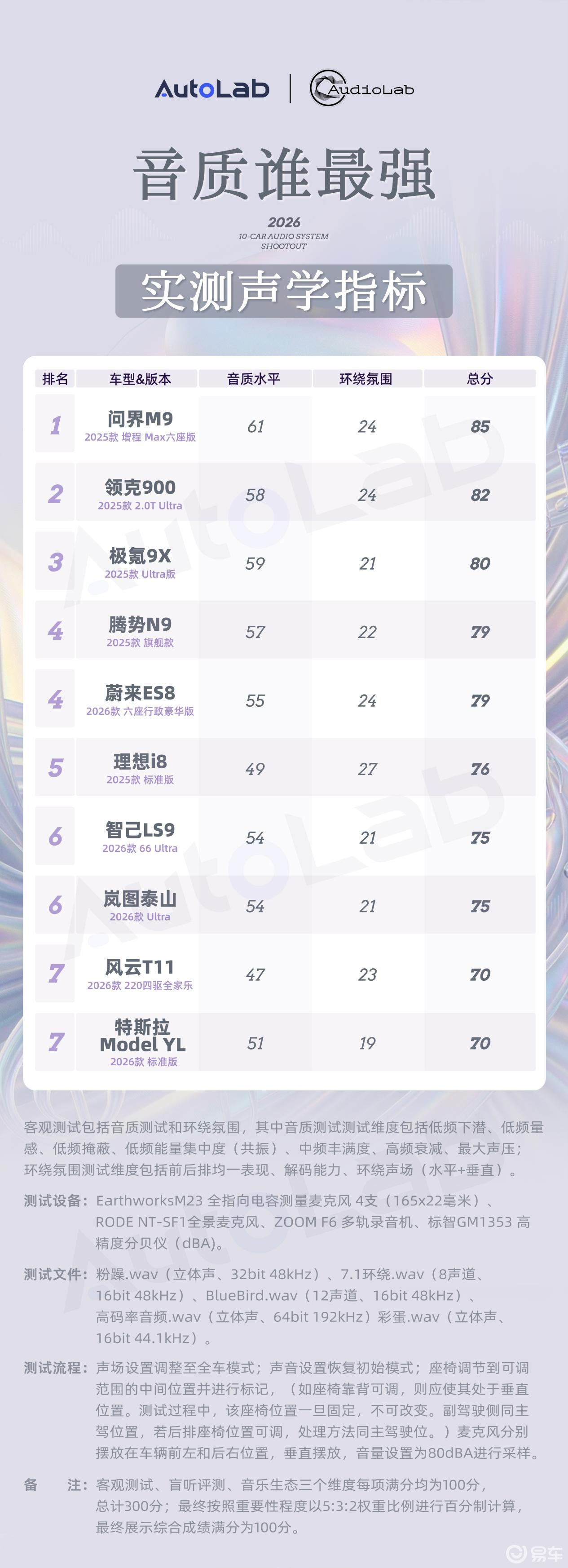Click the rank 5 number badge

click(x=55, y=767)
